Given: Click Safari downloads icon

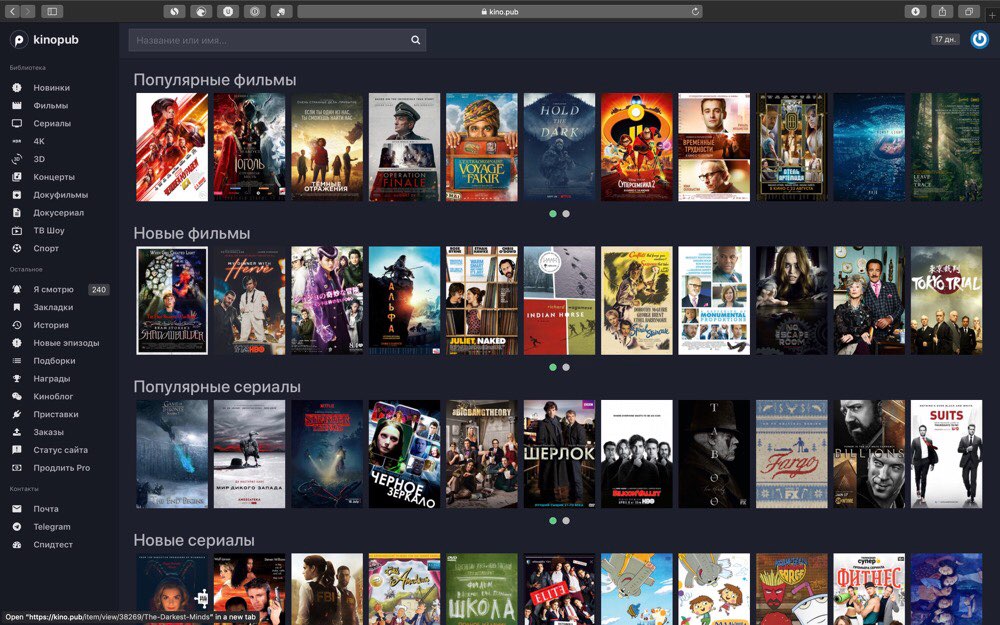Looking at the screenshot, I should click(915, 11).
